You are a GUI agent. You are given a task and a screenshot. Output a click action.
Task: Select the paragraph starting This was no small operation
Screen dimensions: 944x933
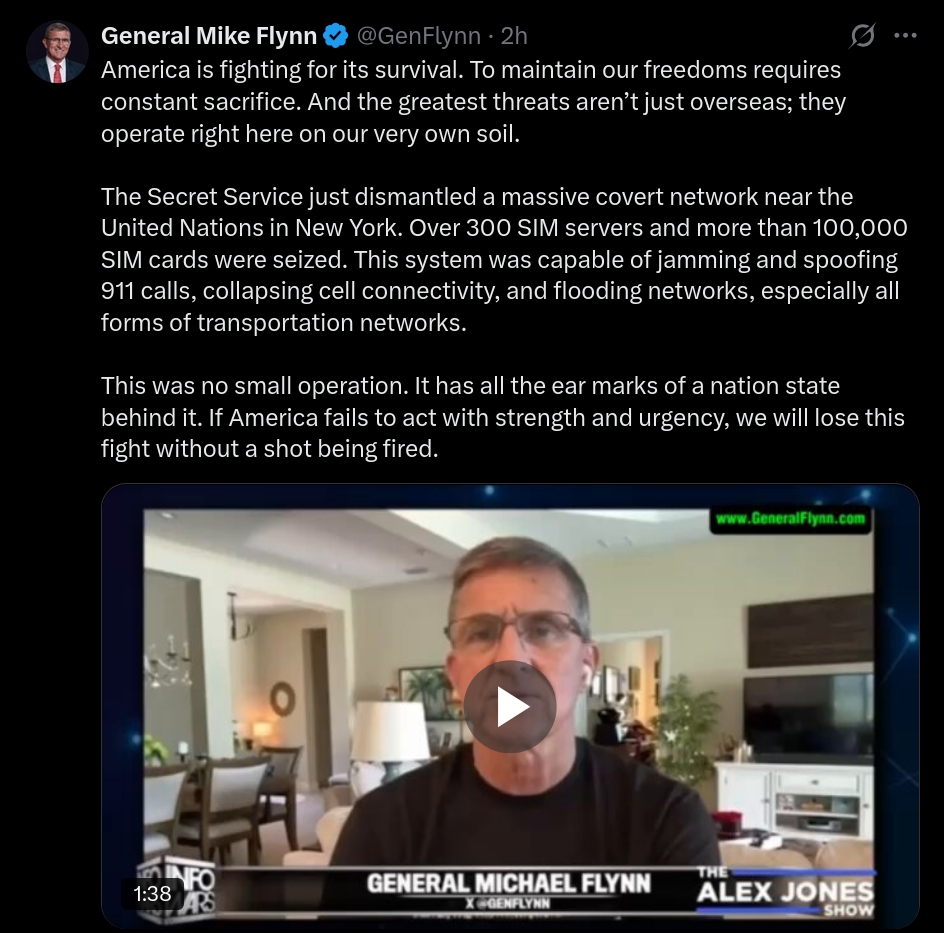503,417
